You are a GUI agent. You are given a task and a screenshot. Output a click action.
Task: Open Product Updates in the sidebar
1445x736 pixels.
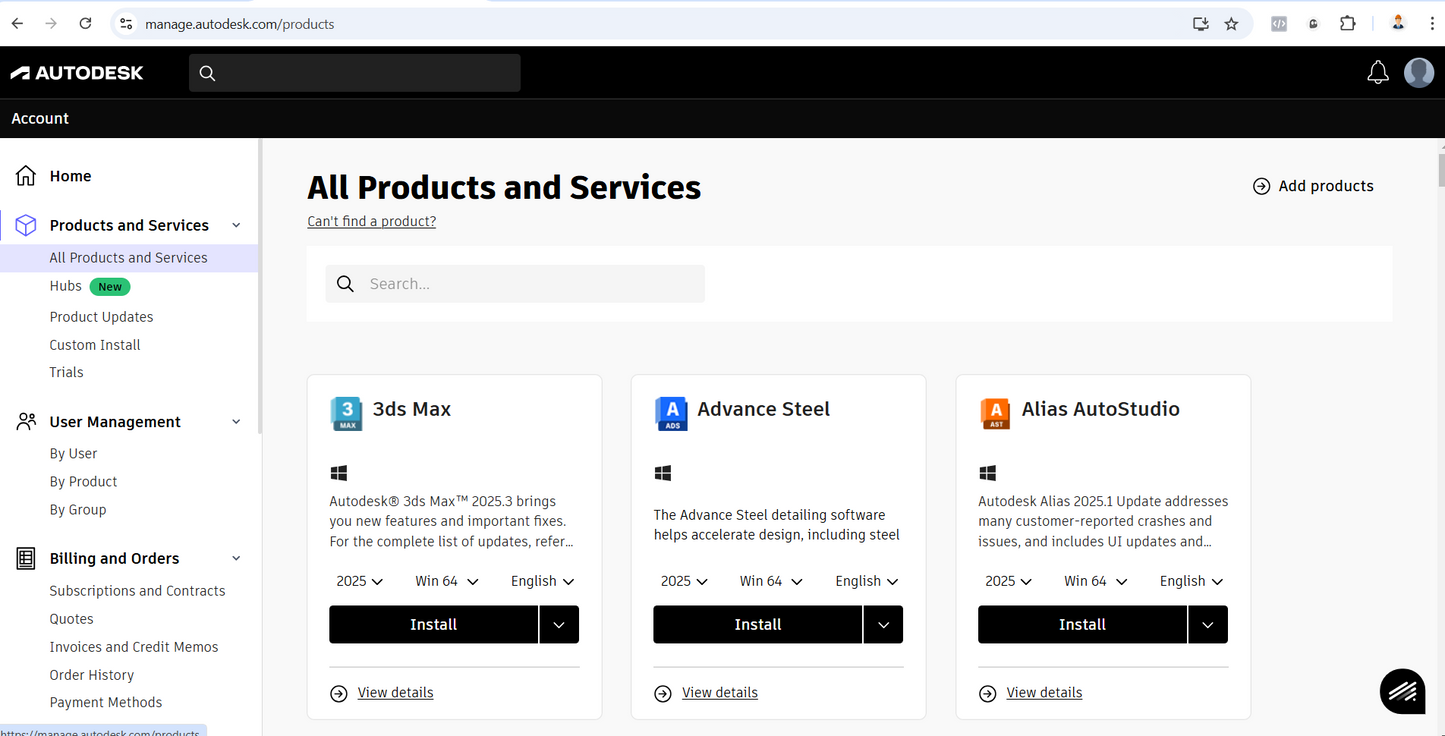(102, 317)
